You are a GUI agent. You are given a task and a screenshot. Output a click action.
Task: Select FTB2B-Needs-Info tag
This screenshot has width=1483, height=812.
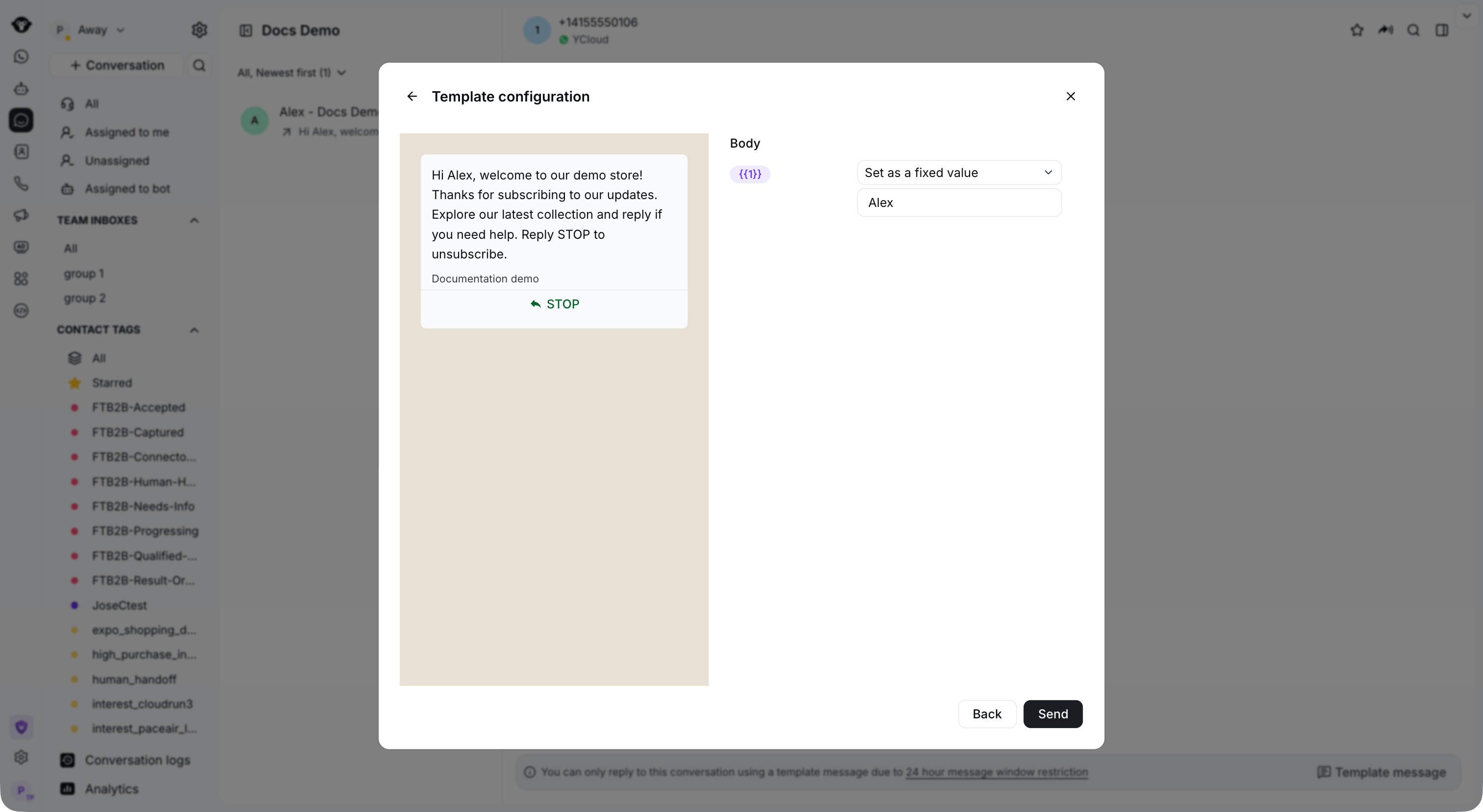click(143, 507)
